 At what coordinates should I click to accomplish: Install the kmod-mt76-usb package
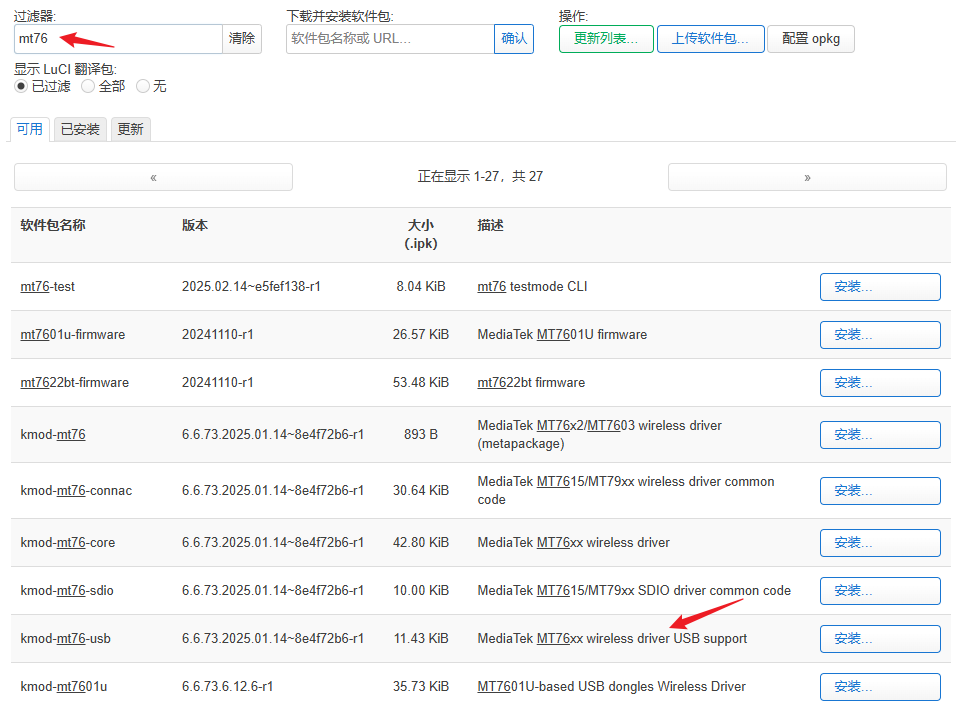coord(879,639)
